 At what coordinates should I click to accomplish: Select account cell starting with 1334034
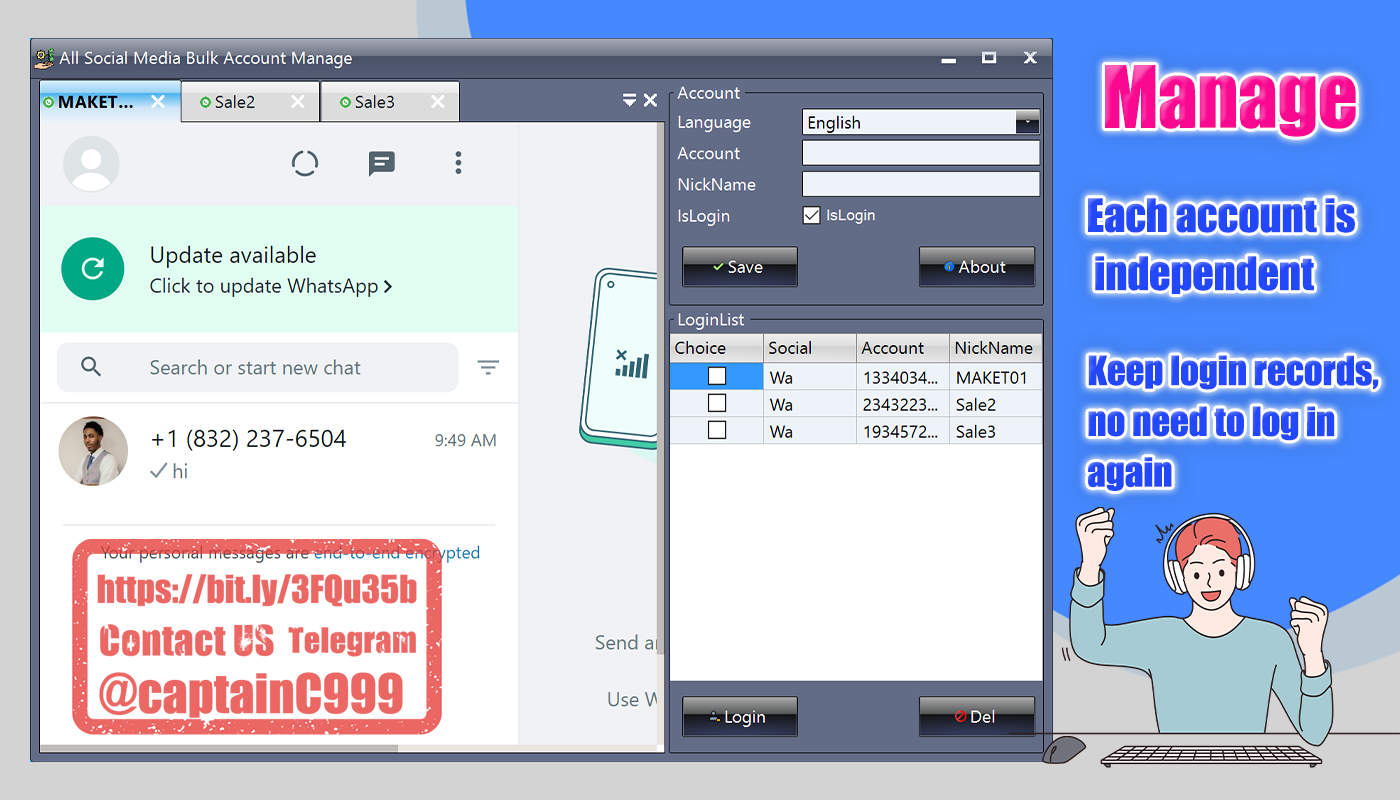(x=903, y=377)
